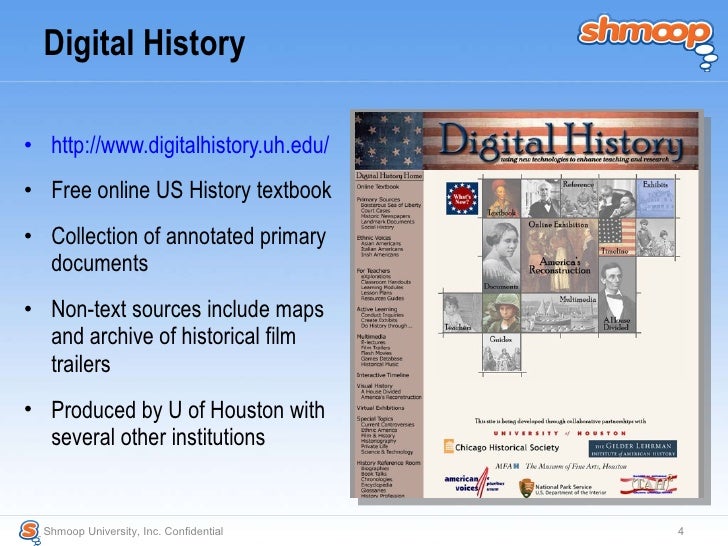Click the University of Houston text link
The width and height of the screenshot is (728, 546).
click(559, 433)
